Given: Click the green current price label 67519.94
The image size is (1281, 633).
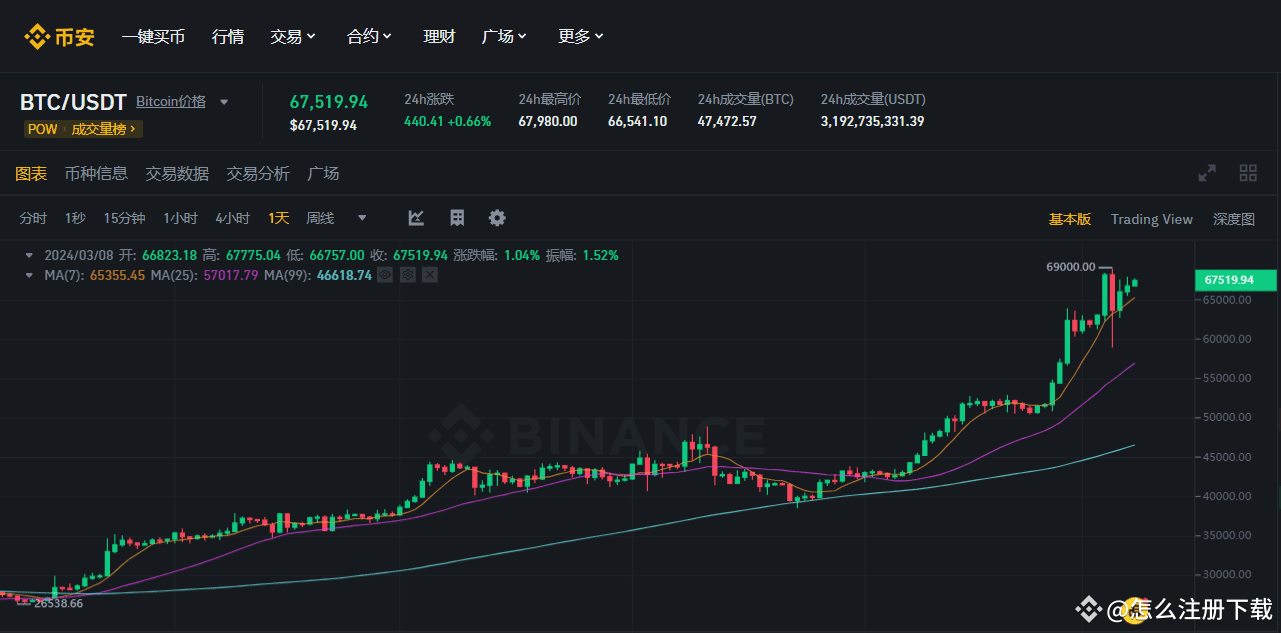Looking at the screenshot, I should [1234, 281].
